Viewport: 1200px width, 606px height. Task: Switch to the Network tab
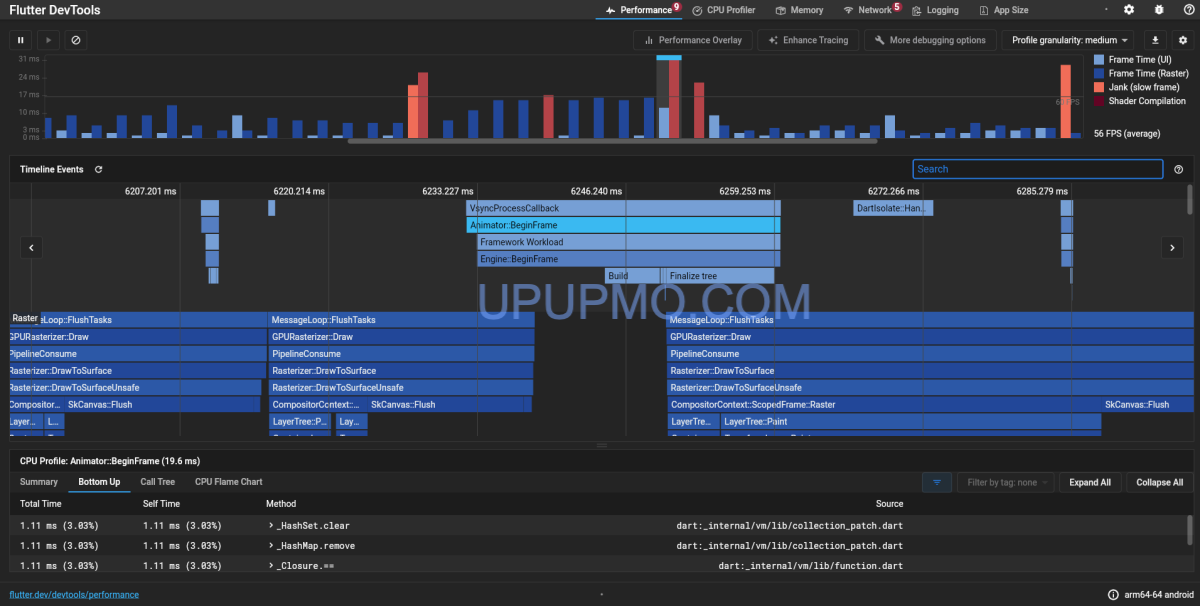(x=871, y=10)
